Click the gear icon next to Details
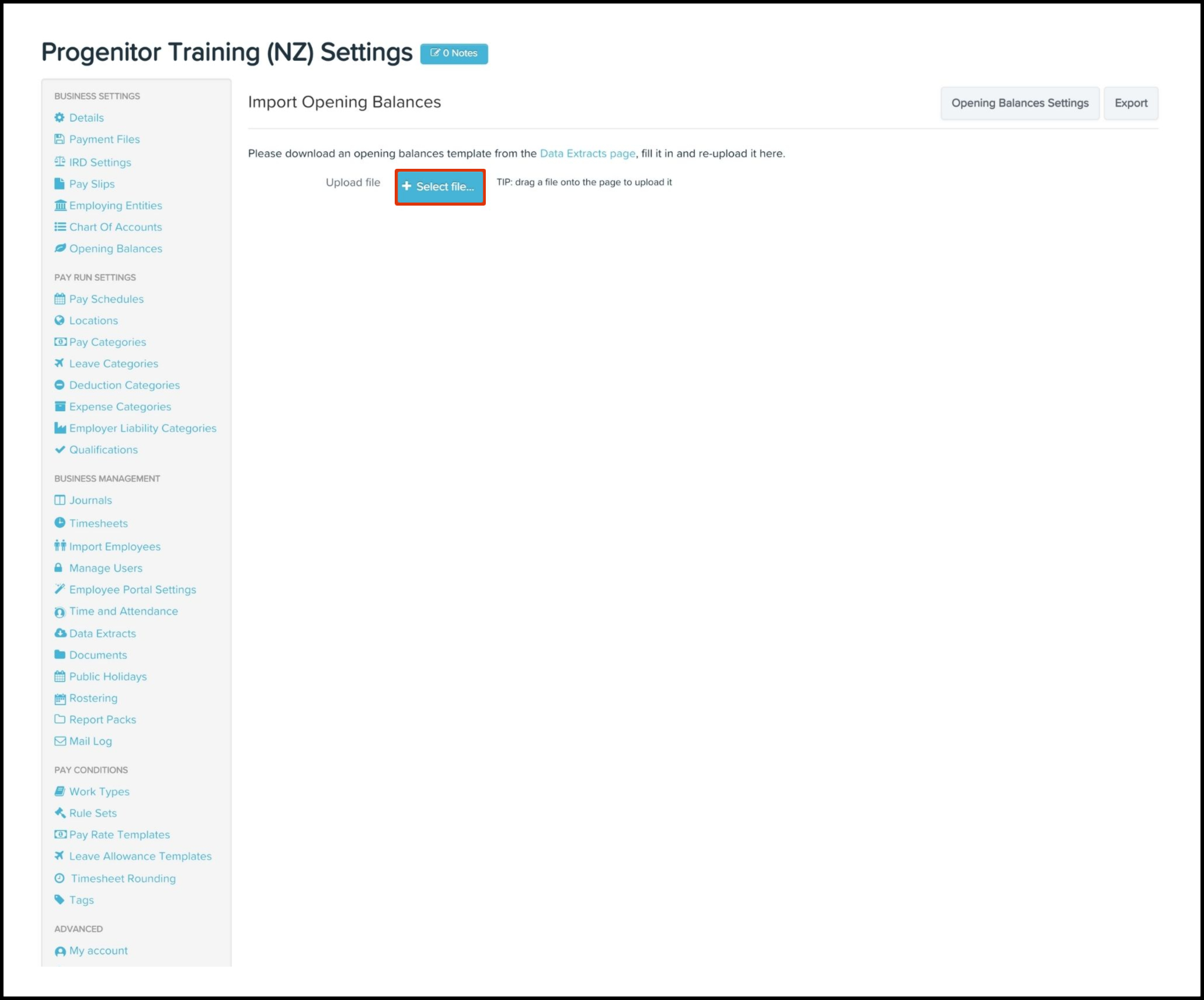1204x1000 pixels. [x=59, y=117]
